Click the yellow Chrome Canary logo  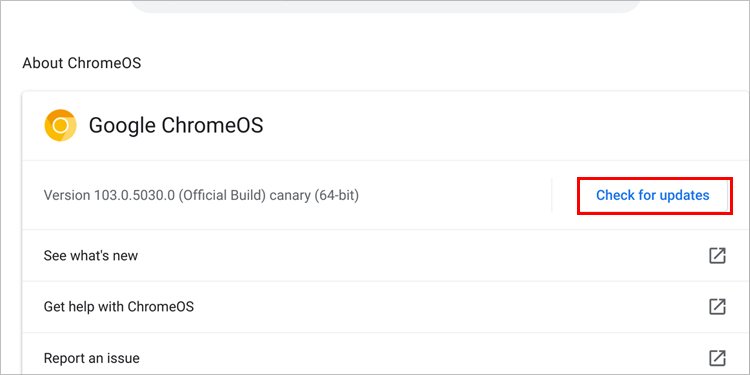[x=60, y=125]
